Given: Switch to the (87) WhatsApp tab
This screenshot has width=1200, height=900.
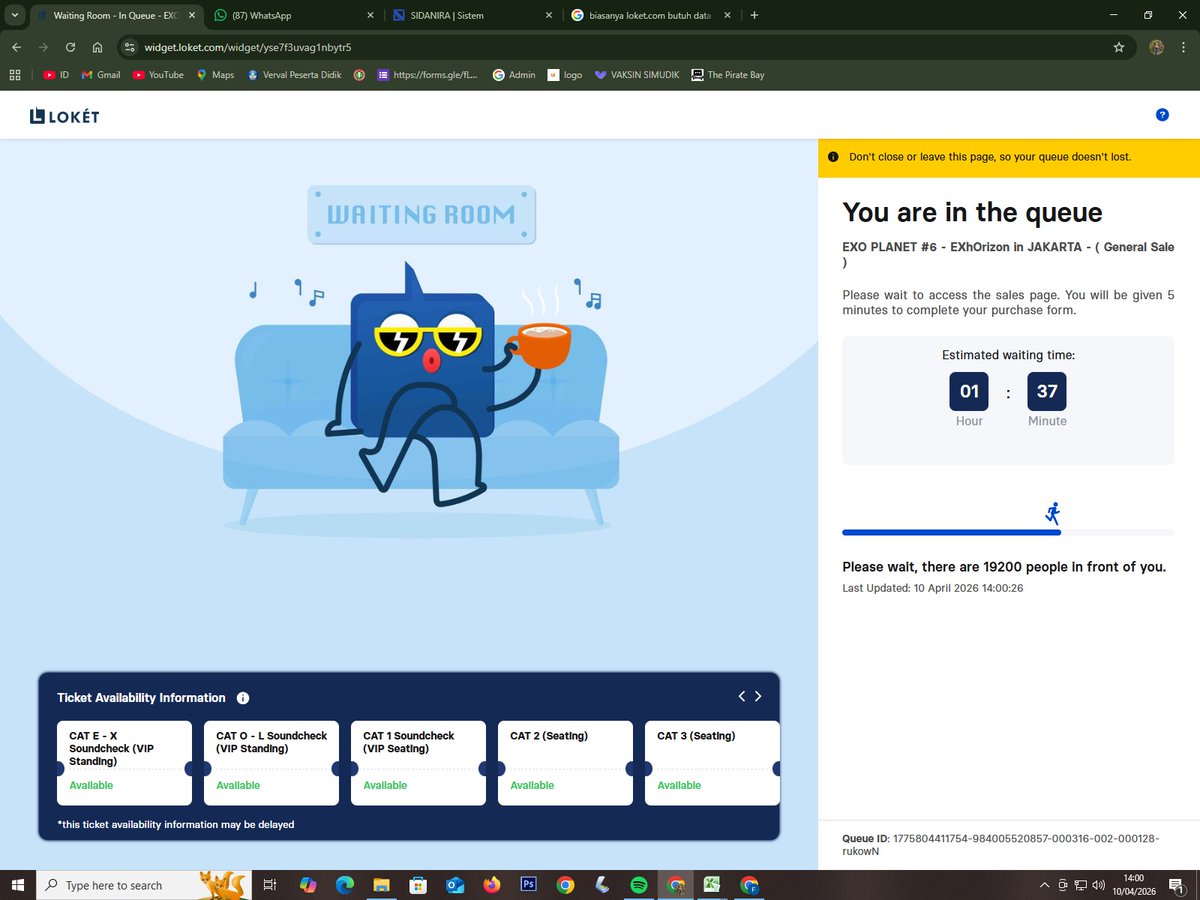Looking at the screenshot, I should (295, 15).
